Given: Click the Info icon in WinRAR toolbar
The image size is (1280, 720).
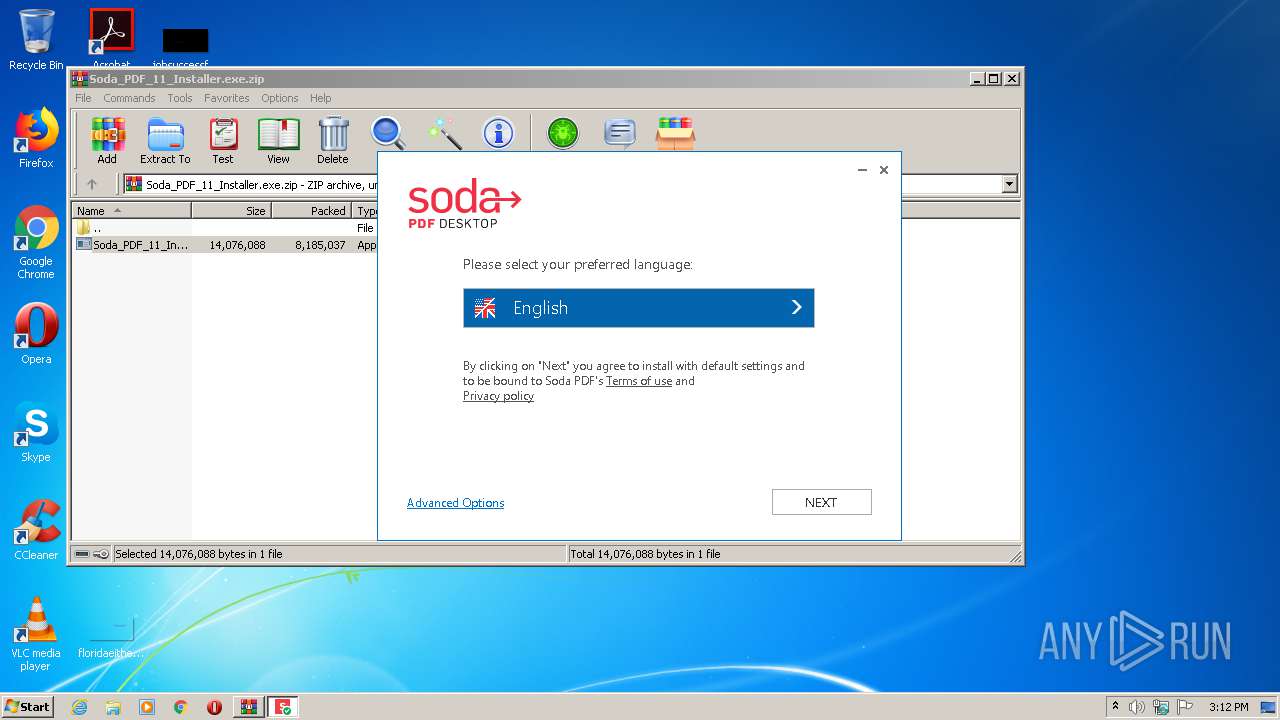Looking at the screenshot, I should [498, 133].
